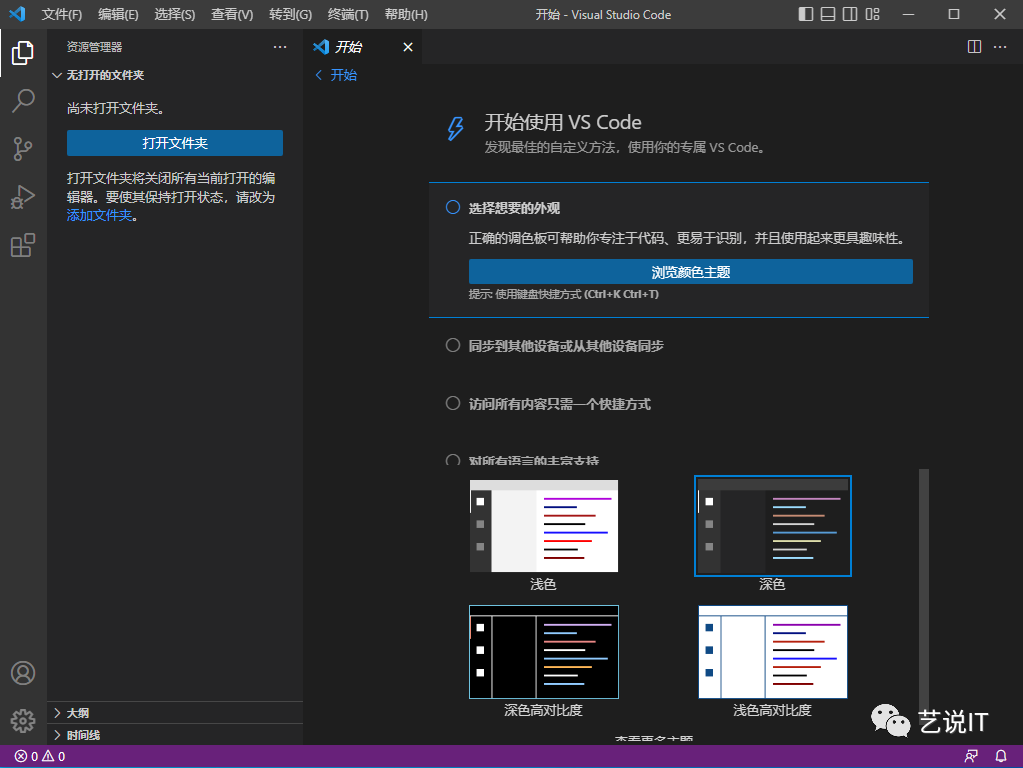Expand the 大纲 outline section
Viewport: 1023px width, 768px height.
pyautogui.click(x=77, y=713)
